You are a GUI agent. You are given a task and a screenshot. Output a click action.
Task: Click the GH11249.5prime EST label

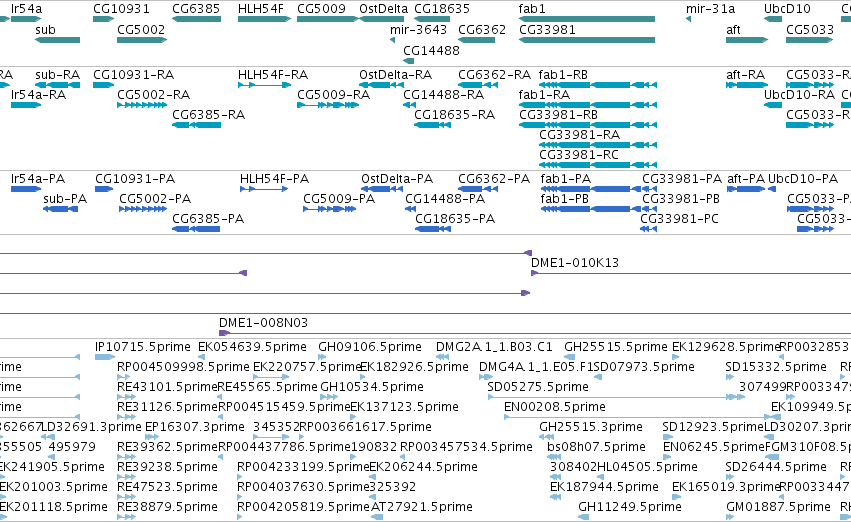click(x=630, y=507)
